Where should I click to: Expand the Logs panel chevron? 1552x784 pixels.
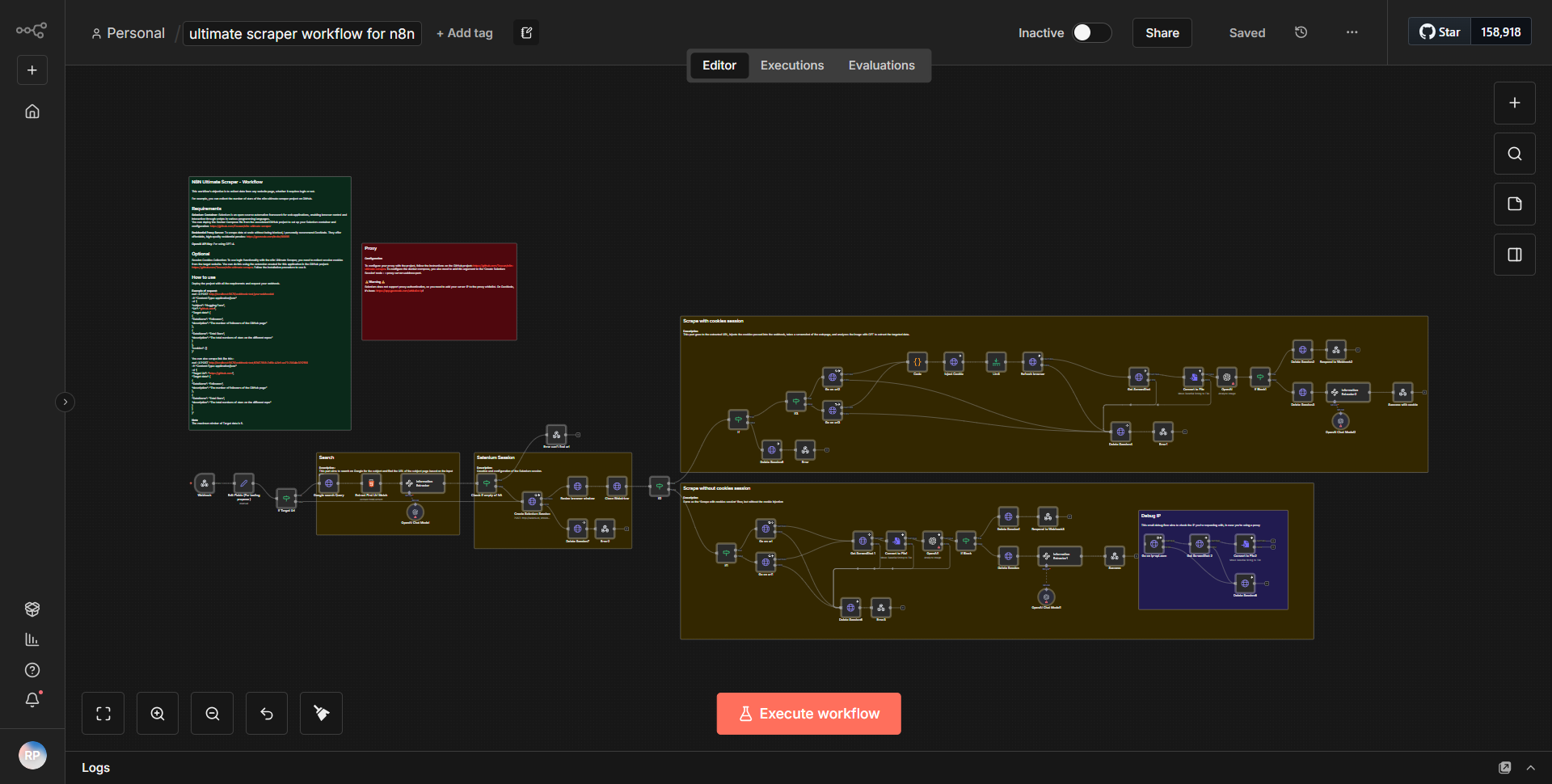click(1530, 768)
